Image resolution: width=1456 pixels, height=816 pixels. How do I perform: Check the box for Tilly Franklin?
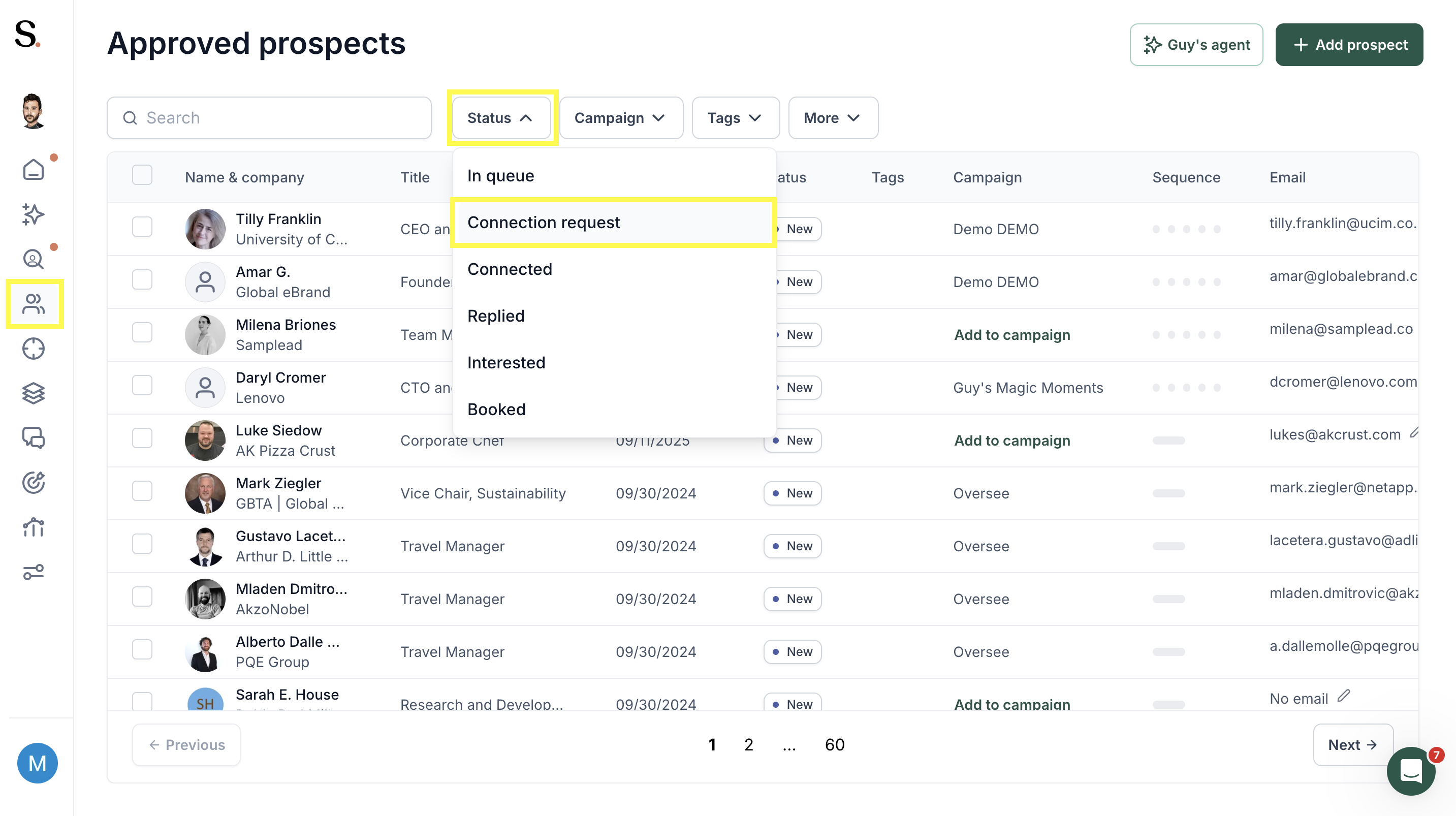[142, 227]
